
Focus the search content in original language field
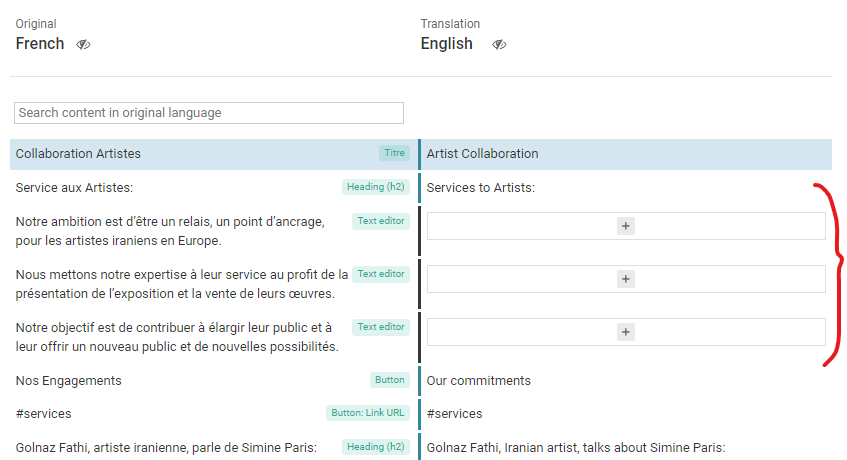tap(209, 113)
